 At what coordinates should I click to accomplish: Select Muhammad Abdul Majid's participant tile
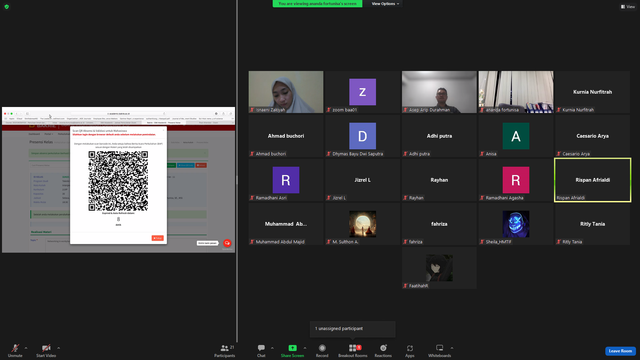286,224
